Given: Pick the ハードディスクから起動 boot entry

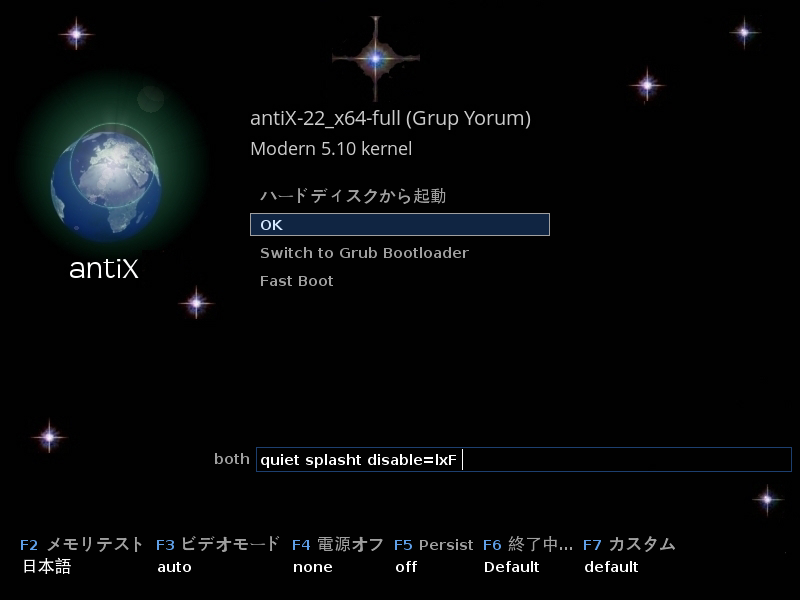Looking at the screenshot, I should click(x=353, y=196).
